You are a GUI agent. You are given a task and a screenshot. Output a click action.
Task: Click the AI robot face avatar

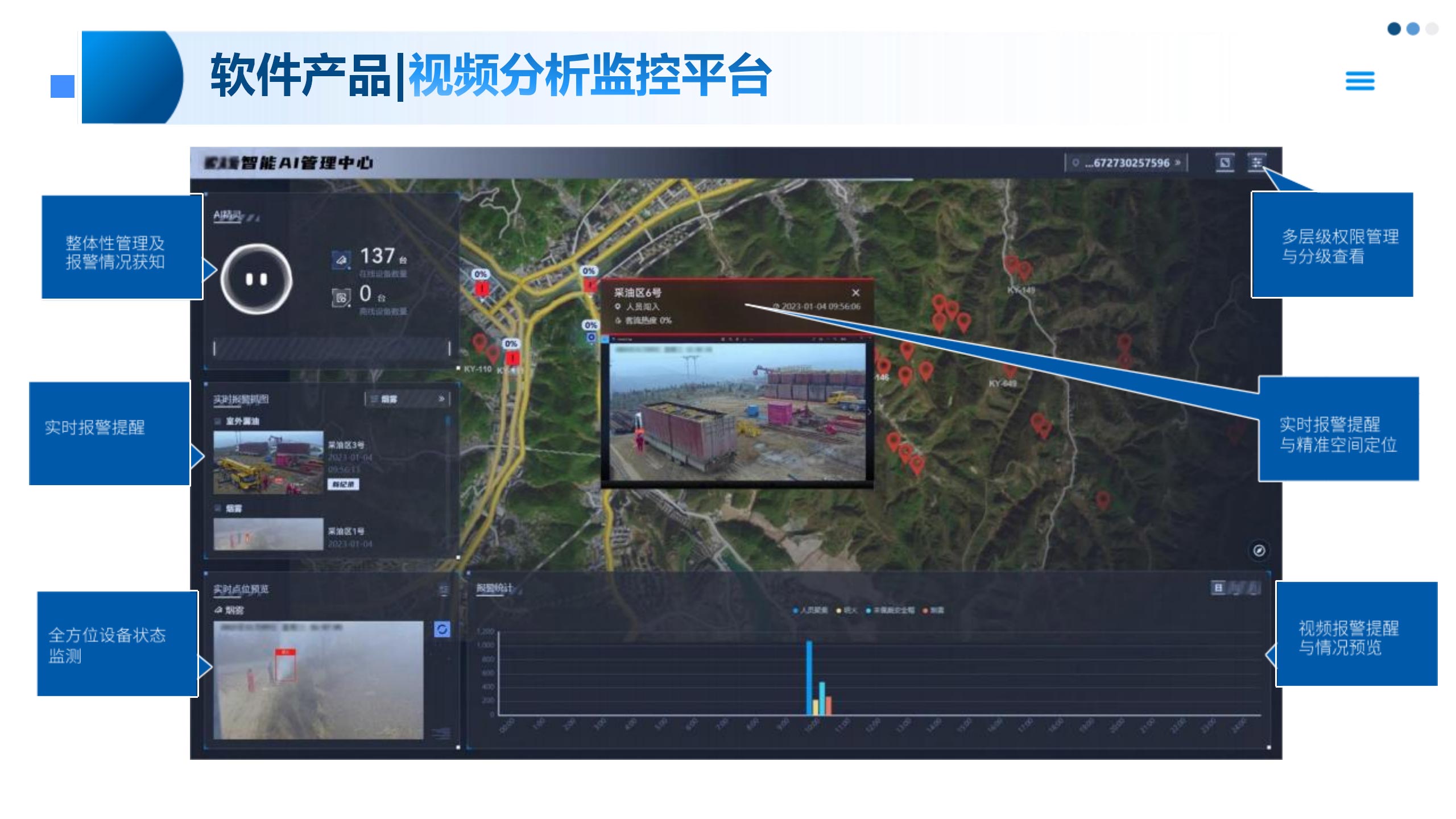coord(256,279)
